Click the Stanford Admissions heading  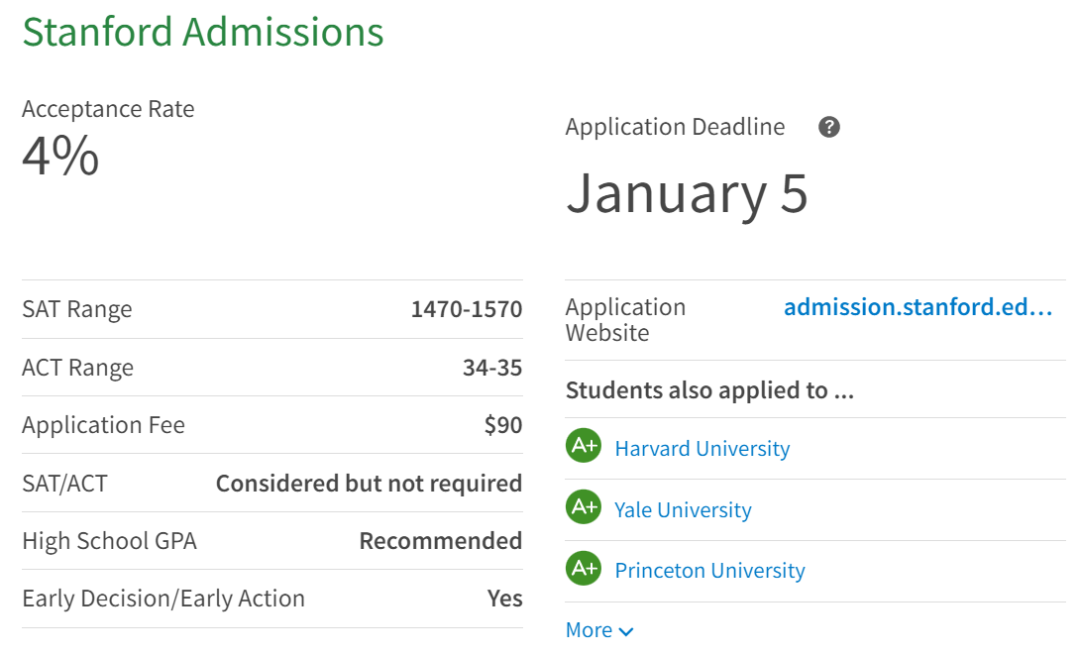coord(203,32)
